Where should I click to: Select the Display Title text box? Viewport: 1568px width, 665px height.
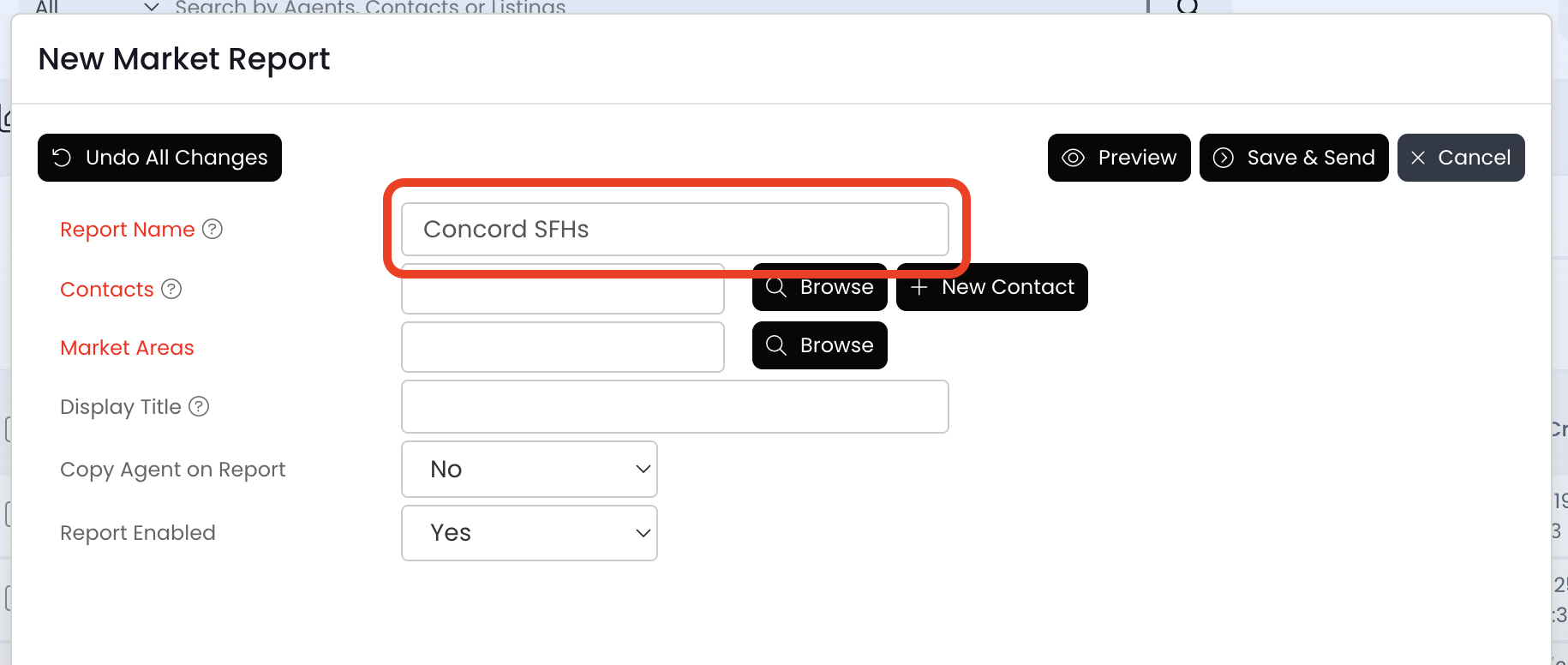(674, 406)
